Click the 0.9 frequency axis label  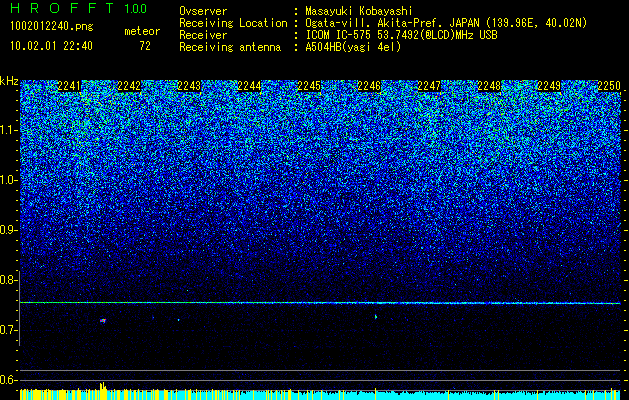pos(8,230)
